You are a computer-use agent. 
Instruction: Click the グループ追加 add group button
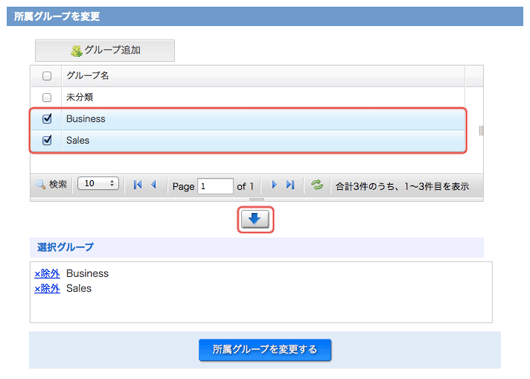click(x=105, y=50)
